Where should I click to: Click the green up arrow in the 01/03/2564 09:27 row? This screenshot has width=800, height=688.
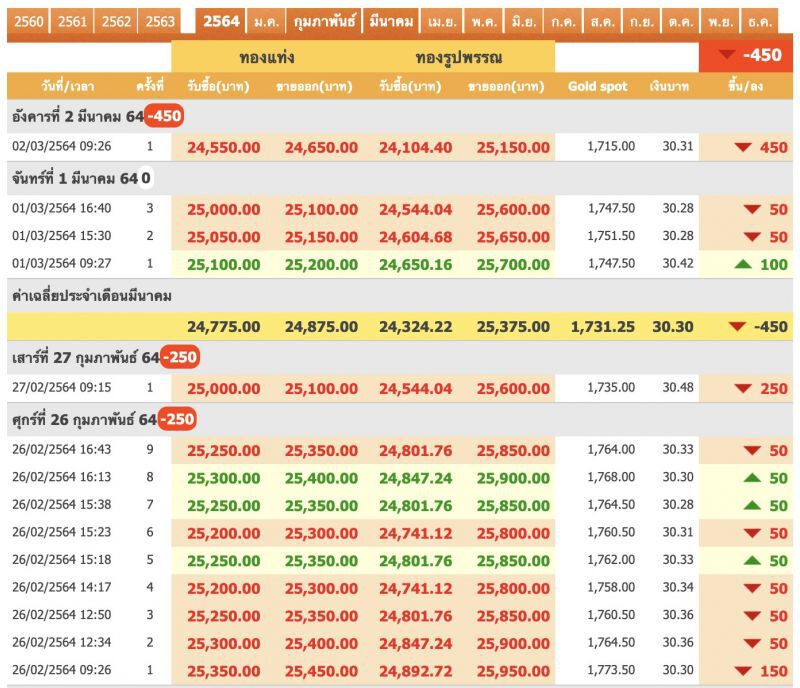743,264
